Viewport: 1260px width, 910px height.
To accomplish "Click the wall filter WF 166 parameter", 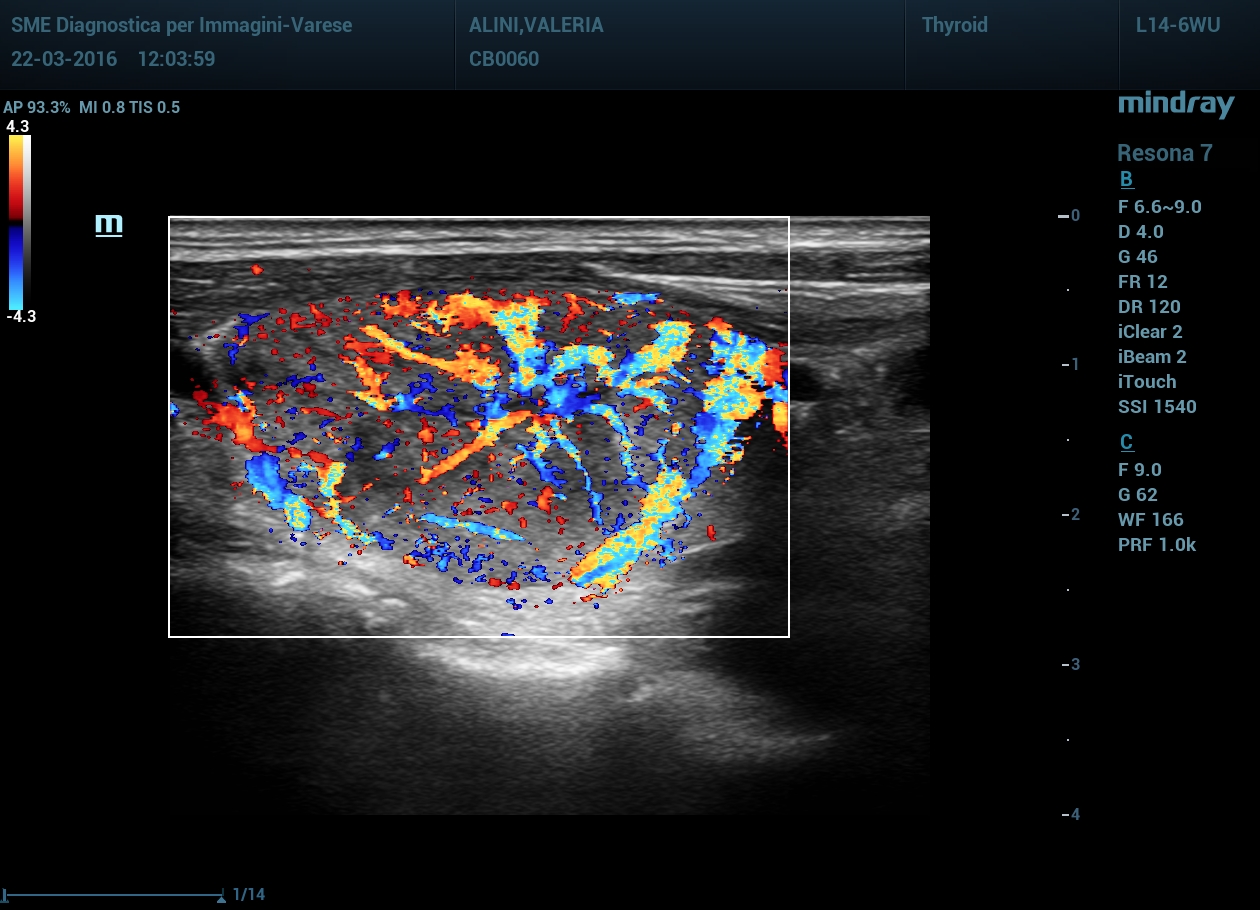I will coord(1150,520).
